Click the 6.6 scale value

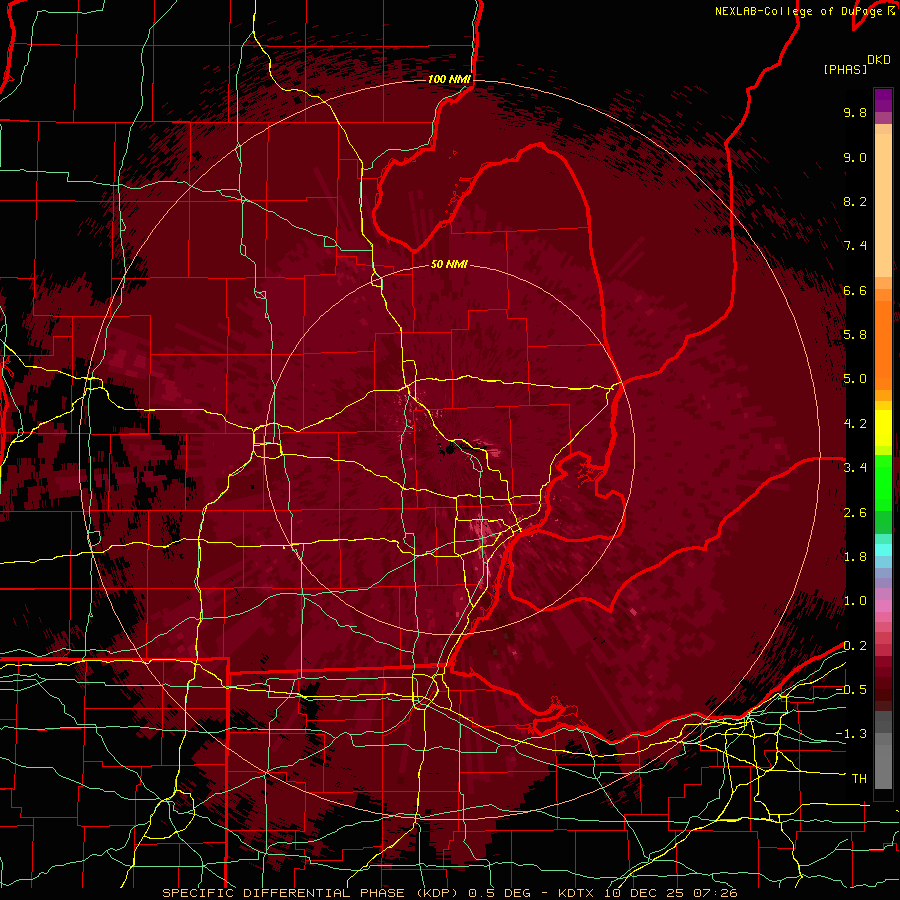[855, 290]
